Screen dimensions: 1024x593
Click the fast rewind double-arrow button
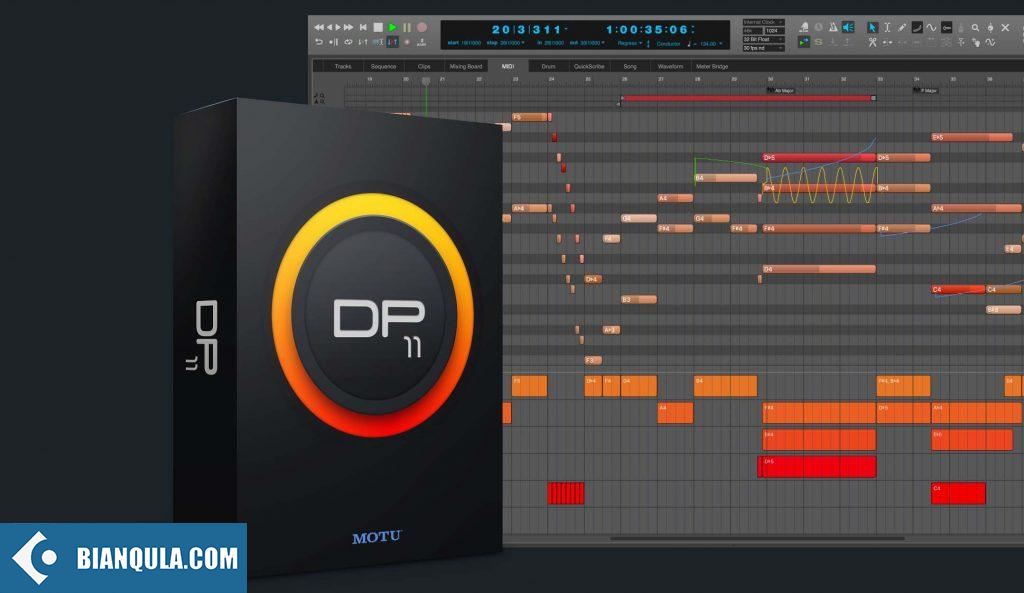(x=319, y=27)
